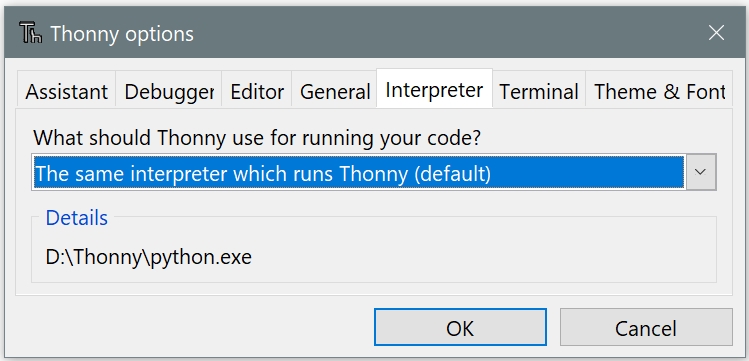Viewport: 749px width, 361px height.
Task: Click the 'What should Thonny use' question label
Action: click(257, 138)
